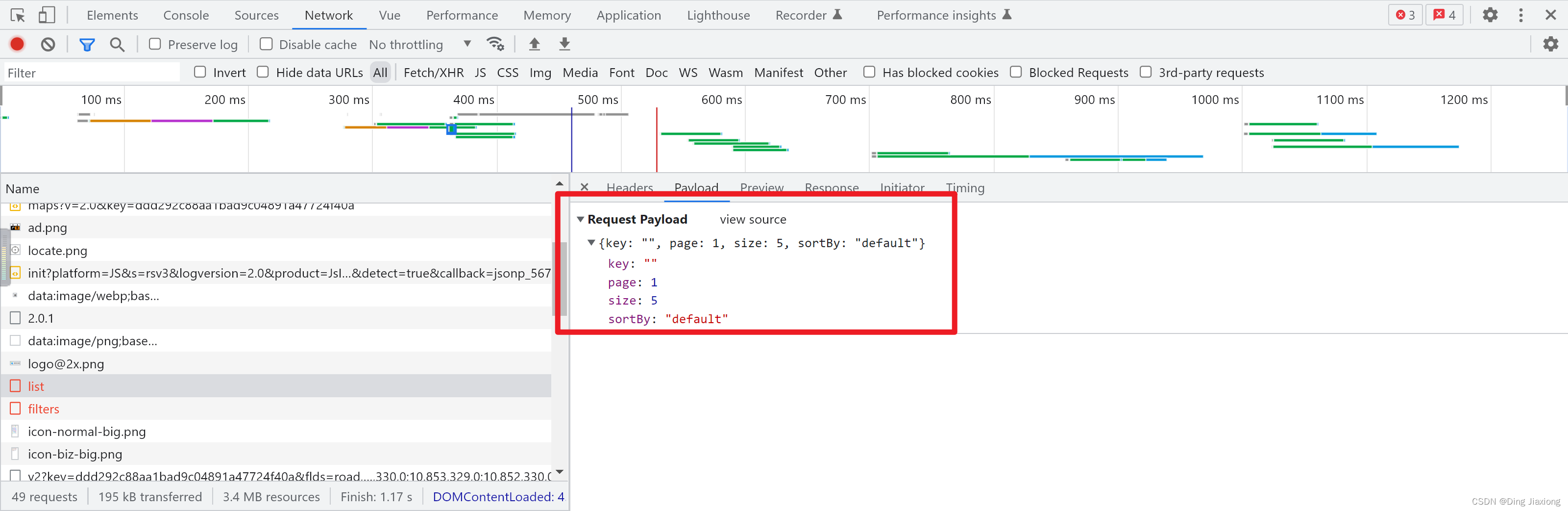
Task: Open network conditions wifi icon
Action: click(495, 44)
